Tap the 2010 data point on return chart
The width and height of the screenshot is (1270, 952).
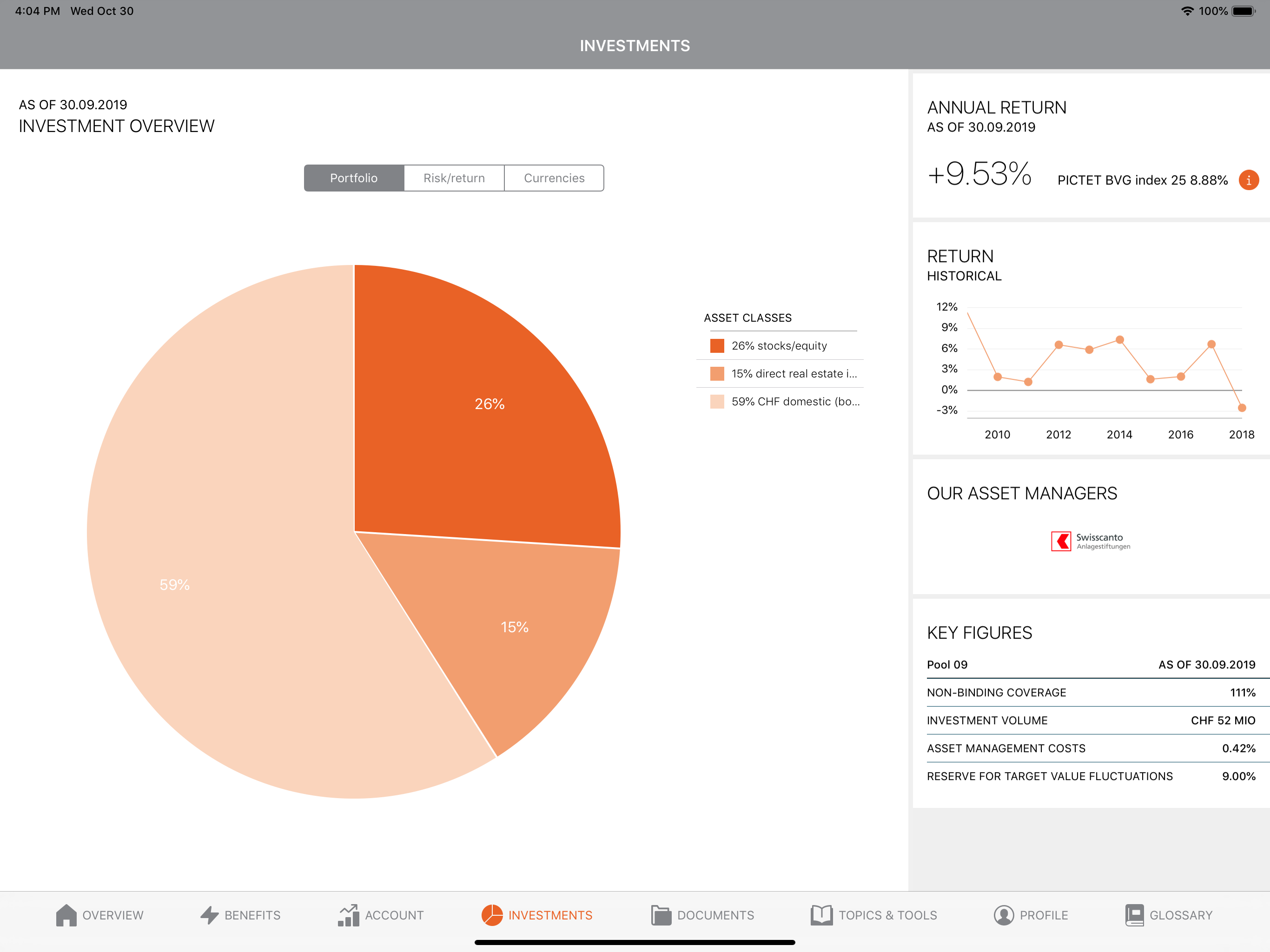click(x=998, y=377)
